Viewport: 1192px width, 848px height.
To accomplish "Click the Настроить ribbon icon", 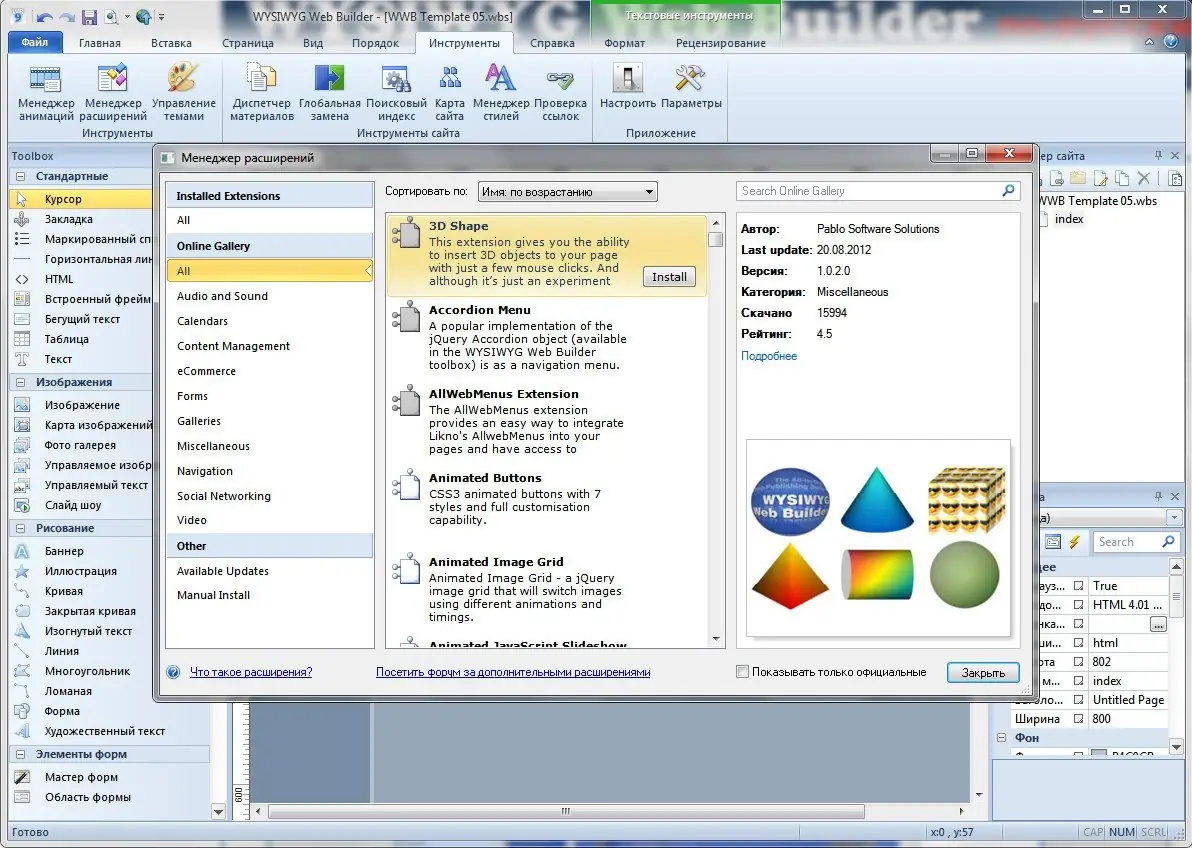I will [627, 87].
